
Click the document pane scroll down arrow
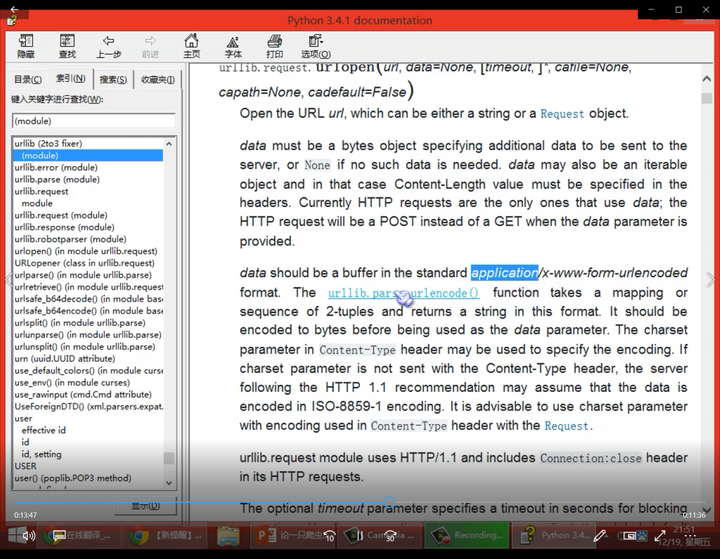[707, 510]
